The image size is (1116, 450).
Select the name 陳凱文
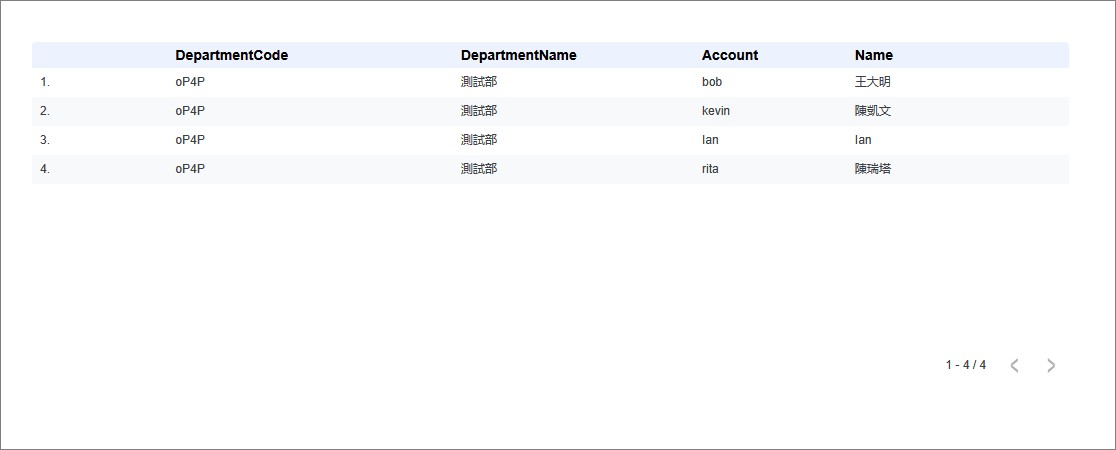pos(872,111)
